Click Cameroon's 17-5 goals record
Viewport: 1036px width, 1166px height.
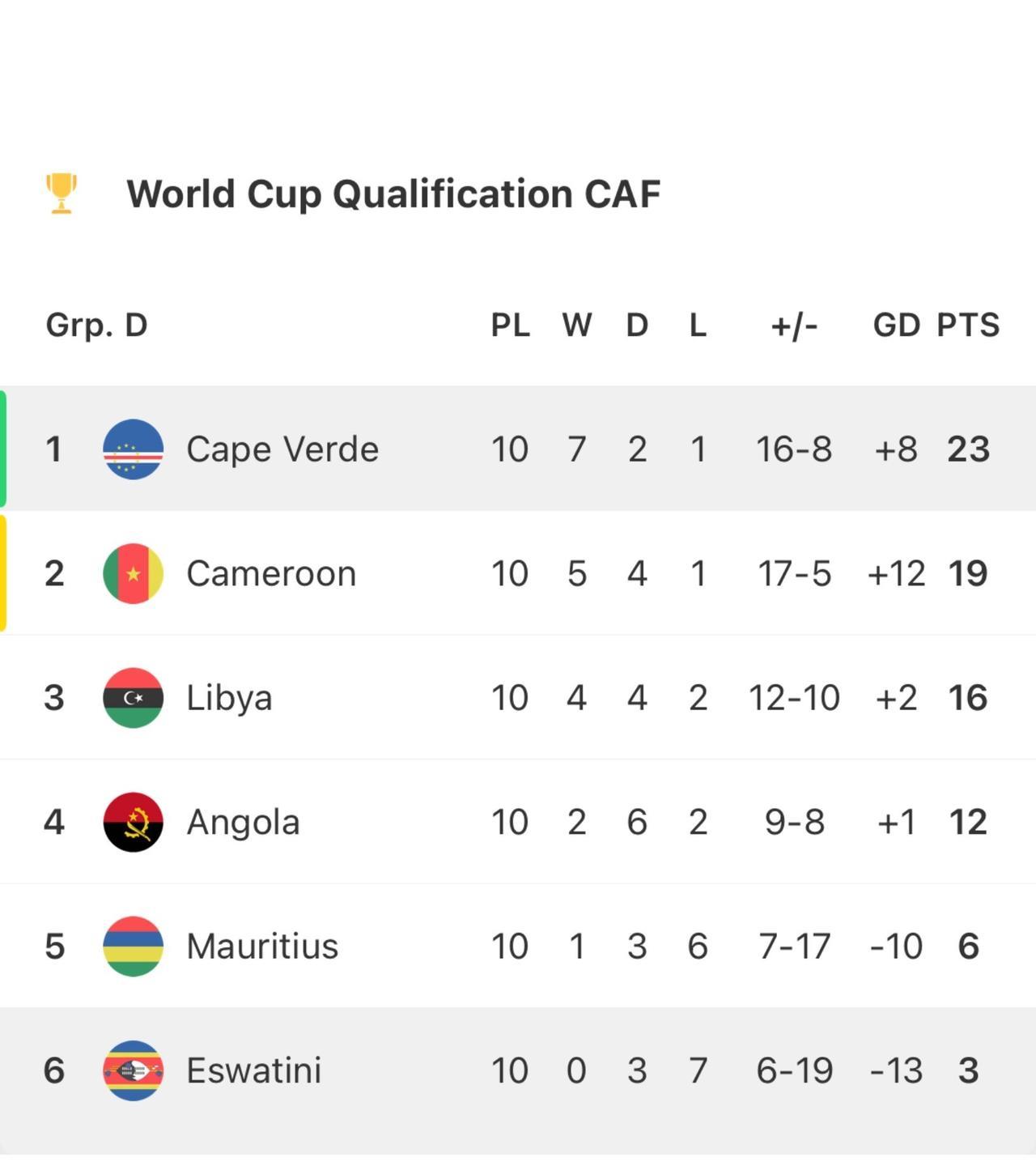point(794,573)
